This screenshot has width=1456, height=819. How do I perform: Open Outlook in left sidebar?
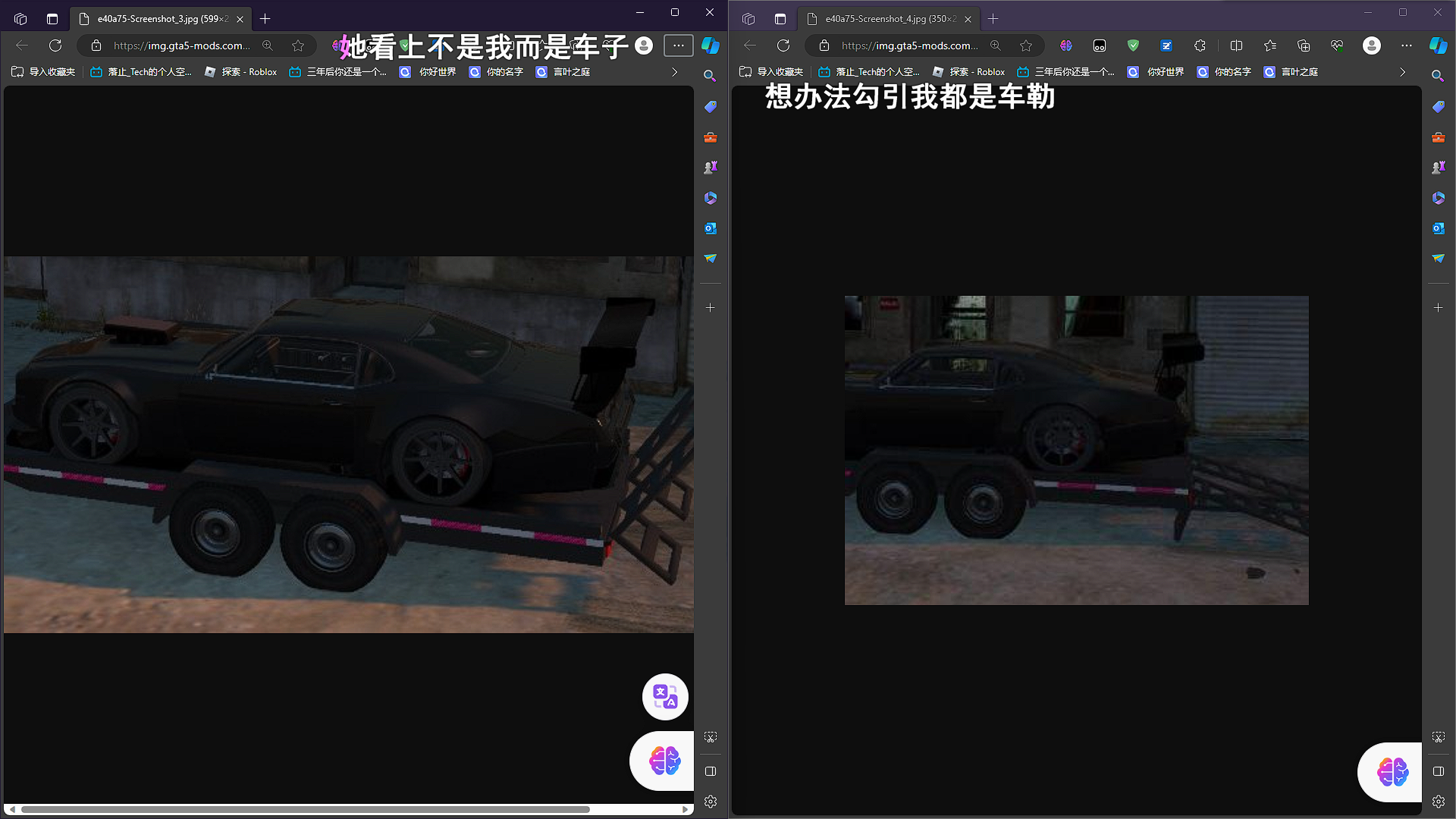click(x=711, y=228)
